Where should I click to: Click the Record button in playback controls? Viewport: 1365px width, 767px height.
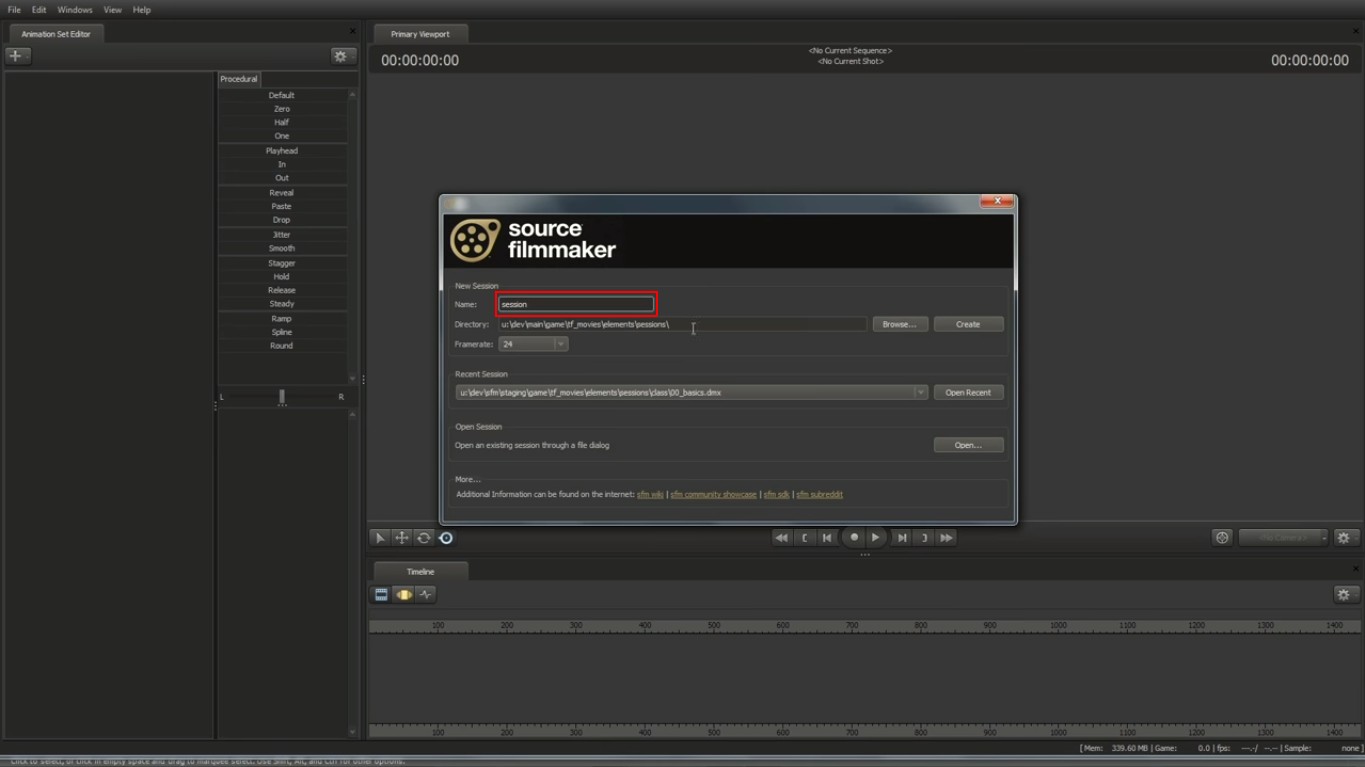coord(853,537)
